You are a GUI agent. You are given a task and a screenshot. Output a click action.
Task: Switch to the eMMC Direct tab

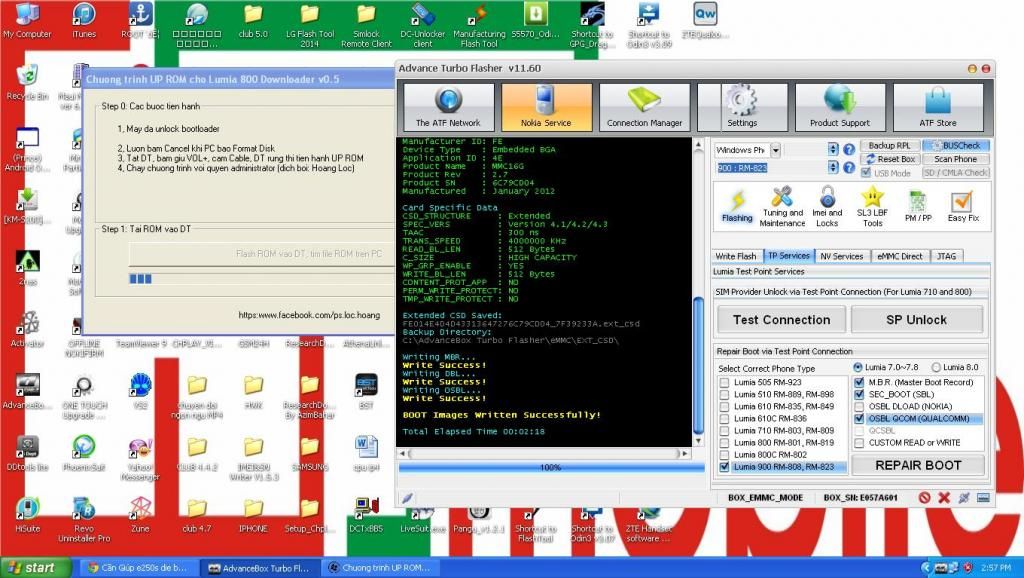click(899, 256)
